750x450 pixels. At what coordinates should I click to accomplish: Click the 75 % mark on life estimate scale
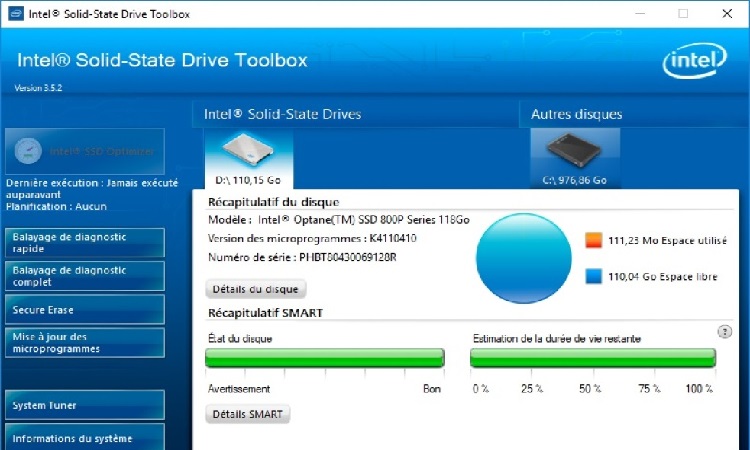649,389
